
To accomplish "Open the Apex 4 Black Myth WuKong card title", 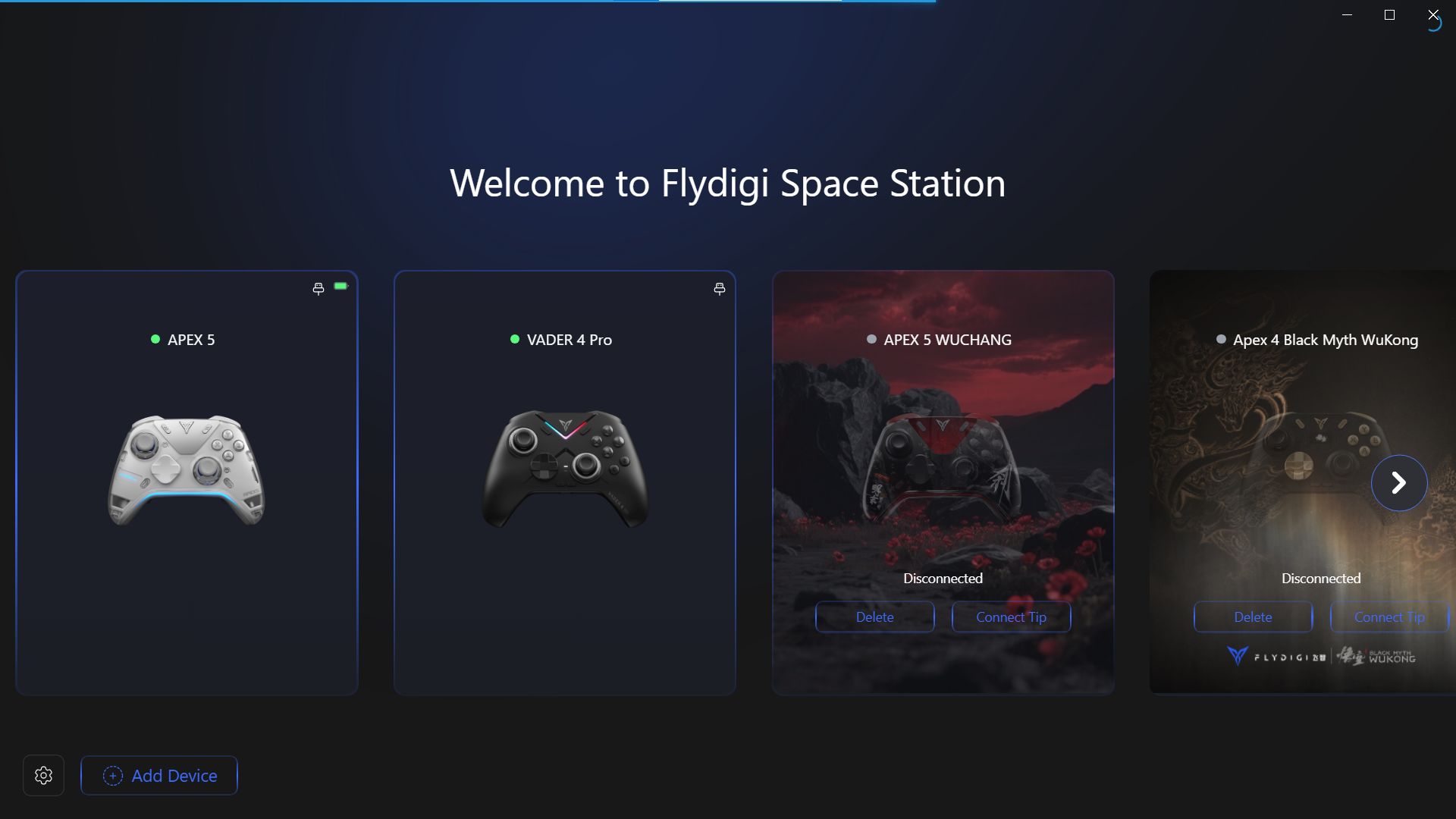I will coord(1325,340).
